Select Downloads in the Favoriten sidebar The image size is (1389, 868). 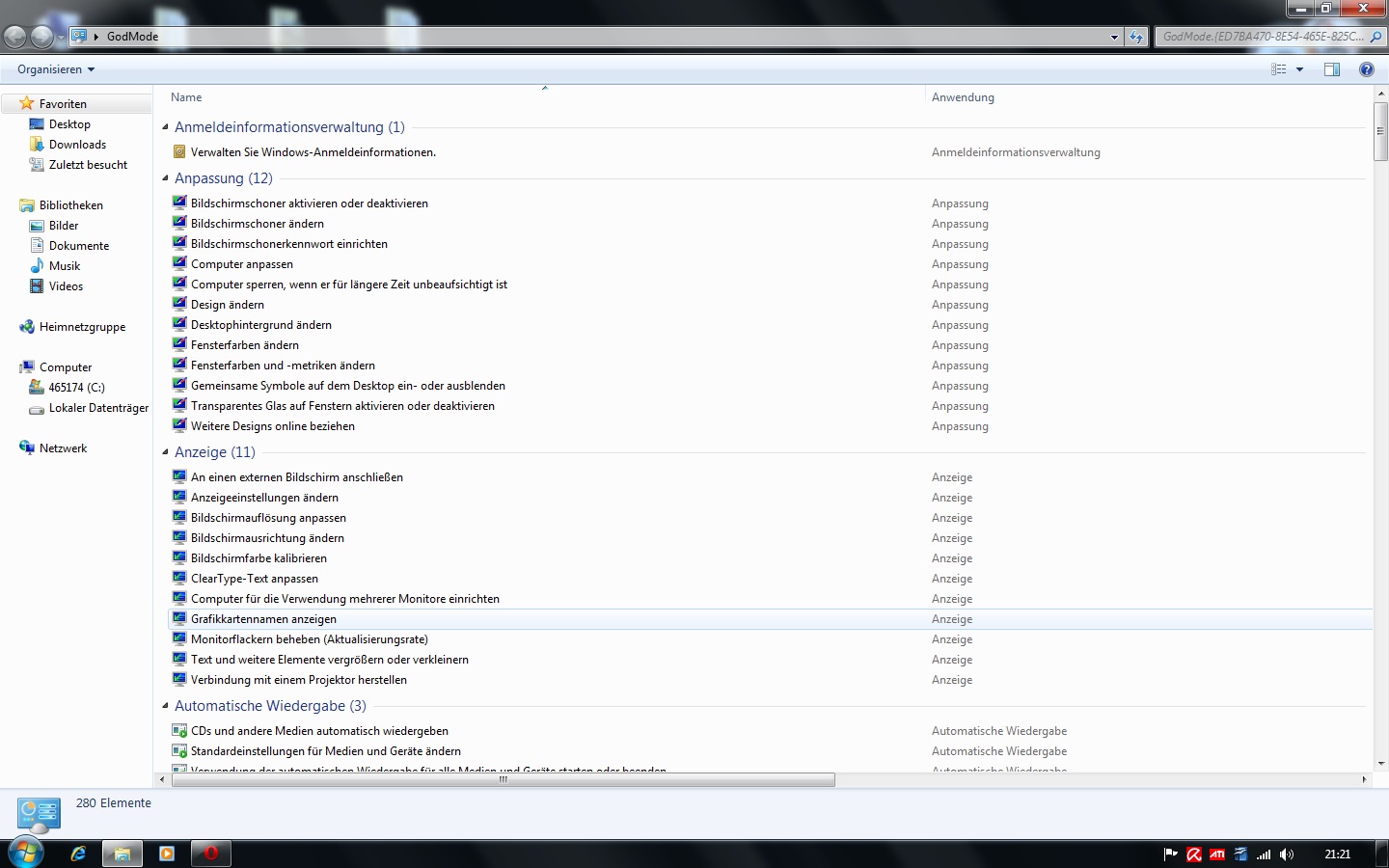tap(77, 145)
